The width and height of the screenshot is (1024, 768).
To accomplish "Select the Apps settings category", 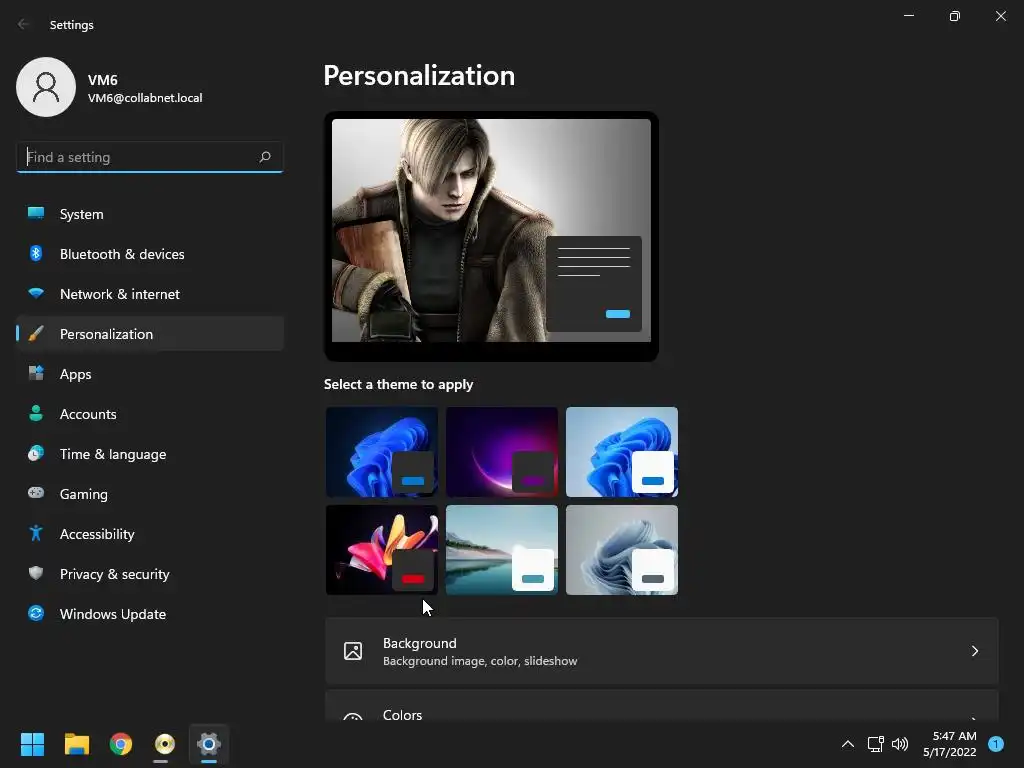I will (x=150, y=374).
